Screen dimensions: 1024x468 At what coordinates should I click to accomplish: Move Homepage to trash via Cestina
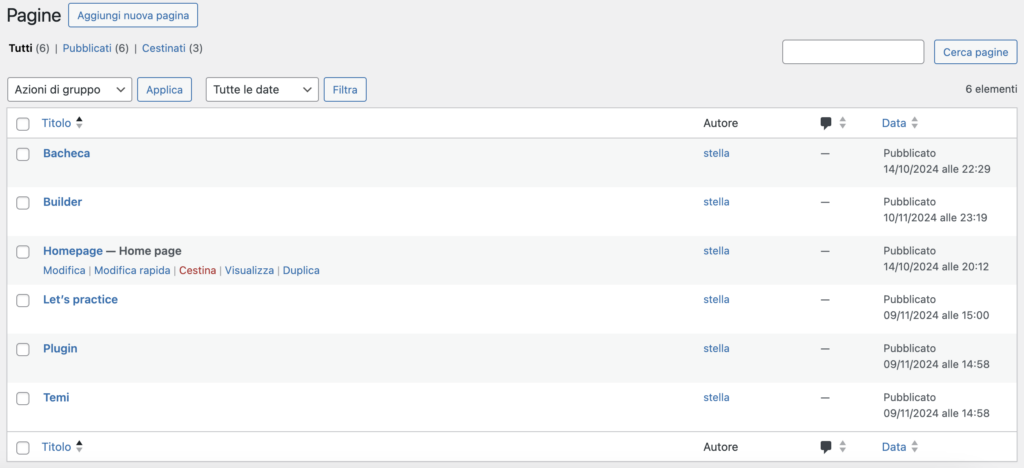pyautogui.click(x=197, y=271)
